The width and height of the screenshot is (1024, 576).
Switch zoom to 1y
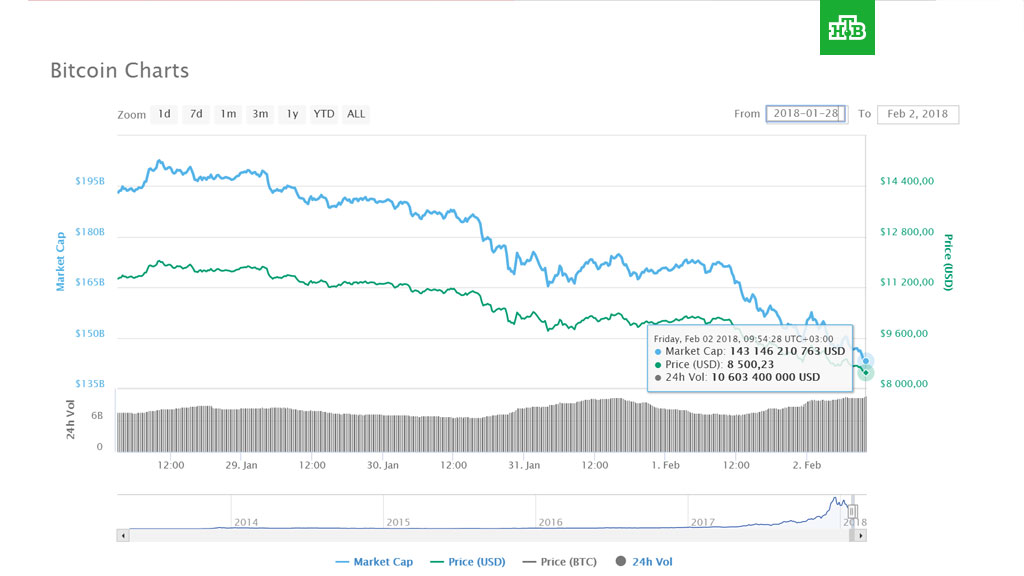click(292, 114)
